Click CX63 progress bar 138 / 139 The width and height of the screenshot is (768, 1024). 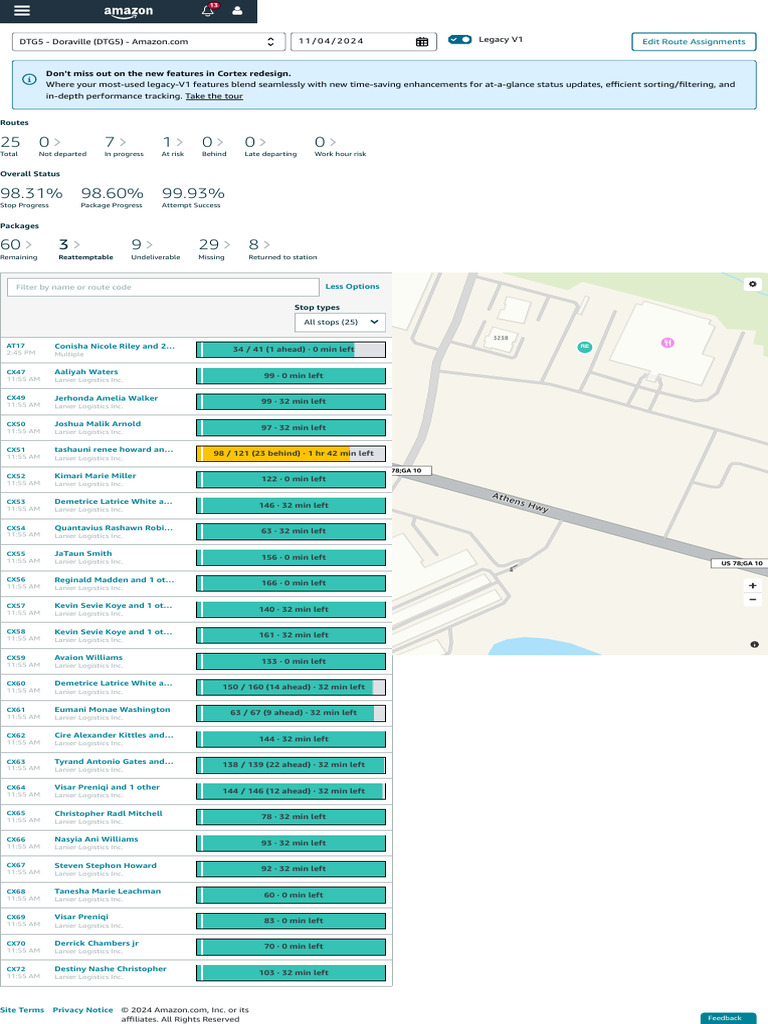coord(291,765)
